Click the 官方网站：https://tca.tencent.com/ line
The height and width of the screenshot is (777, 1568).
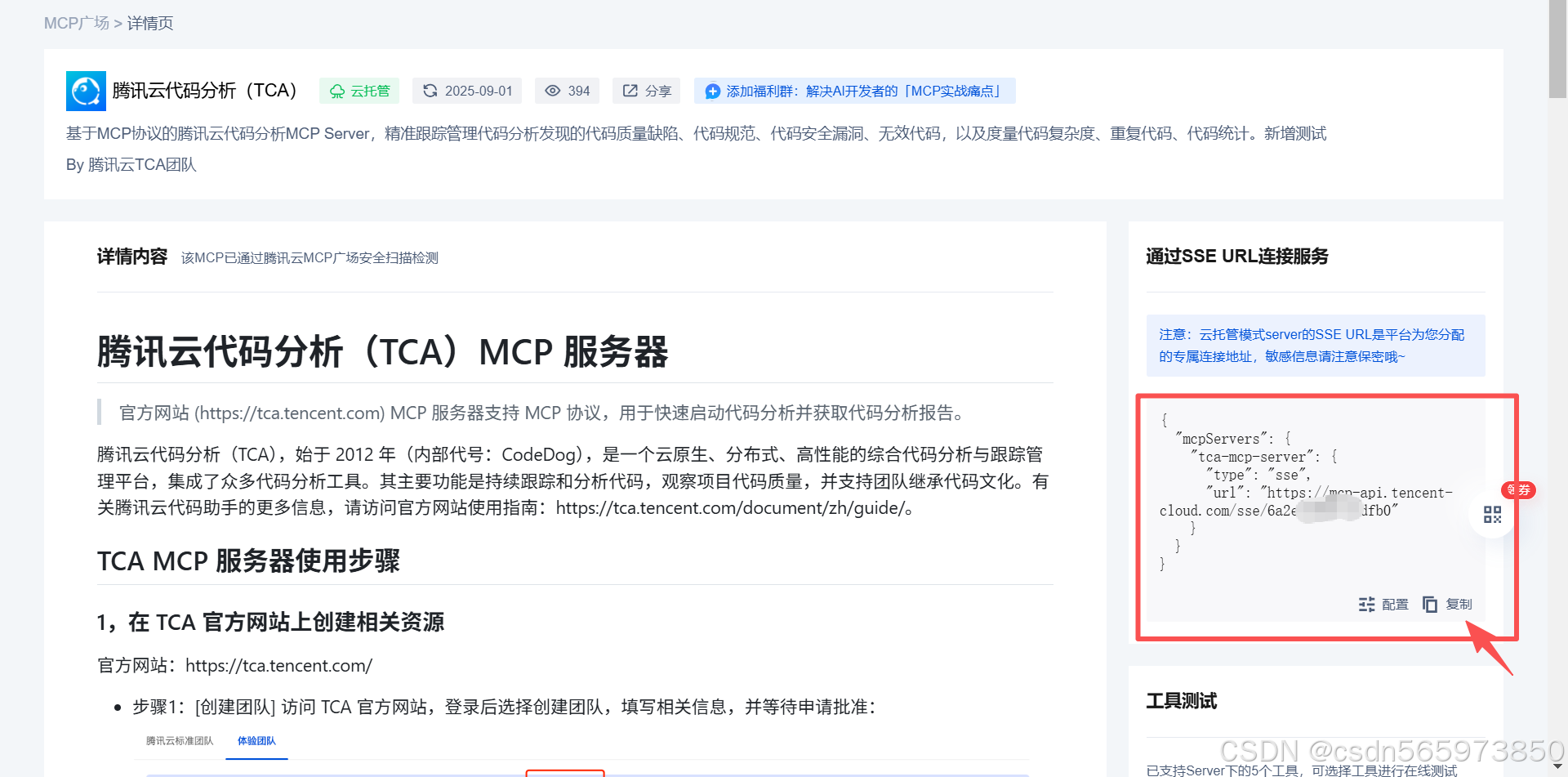pyautogui.click(x=235, y=666)
